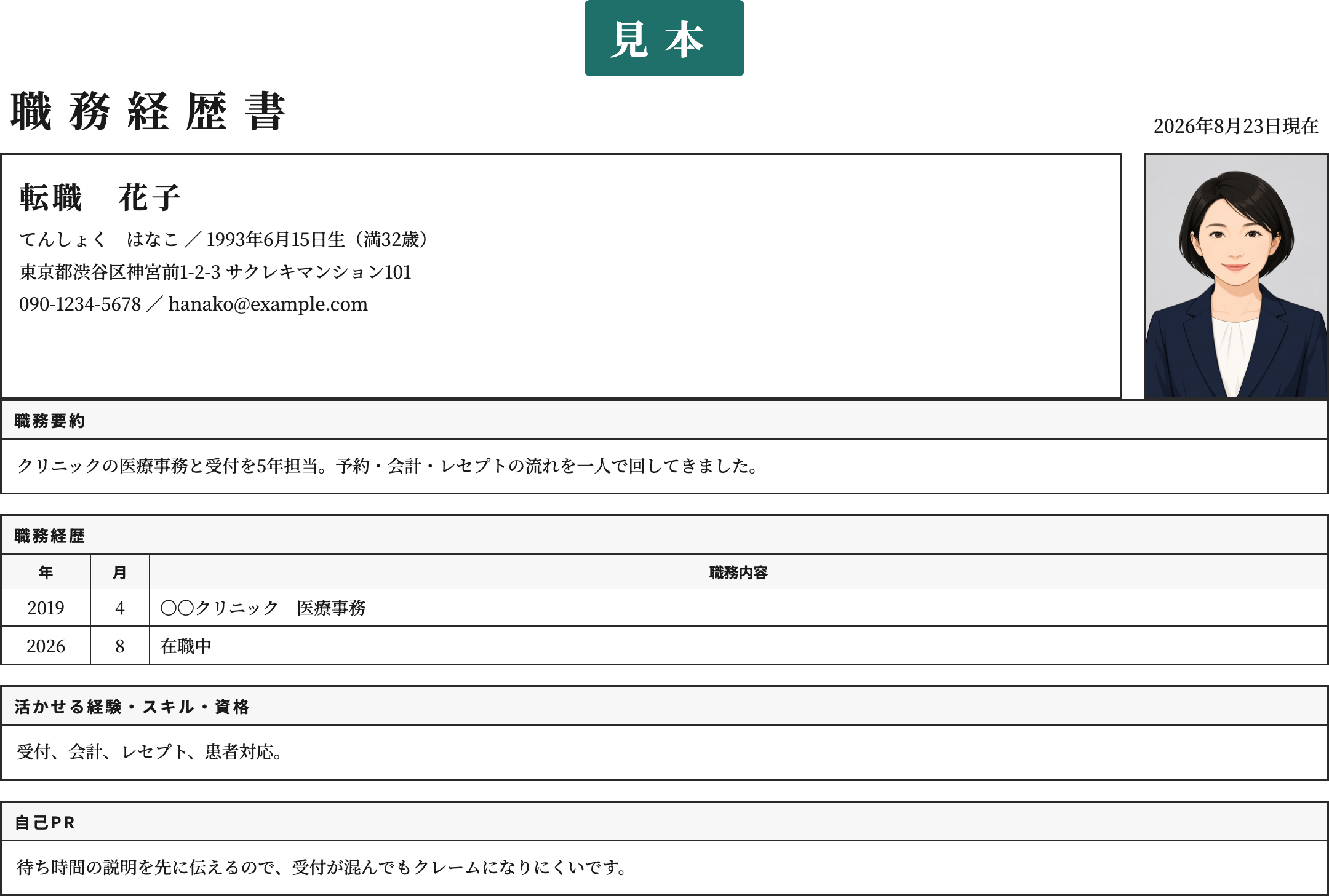Click the 在職中 cell
1329x896 pixels.
click(x=738, y=646)
